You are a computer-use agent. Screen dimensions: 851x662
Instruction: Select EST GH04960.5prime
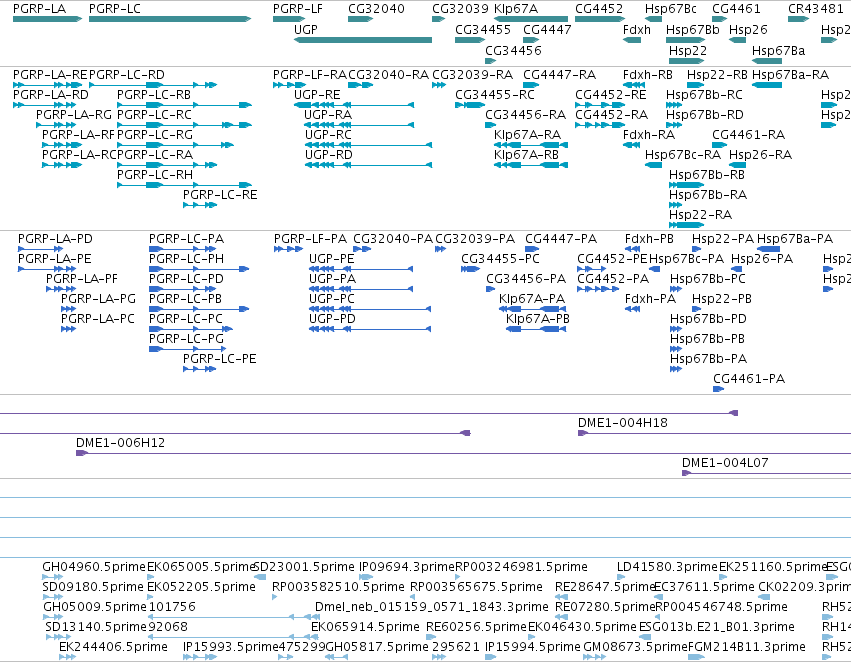[x=53, y=577]
